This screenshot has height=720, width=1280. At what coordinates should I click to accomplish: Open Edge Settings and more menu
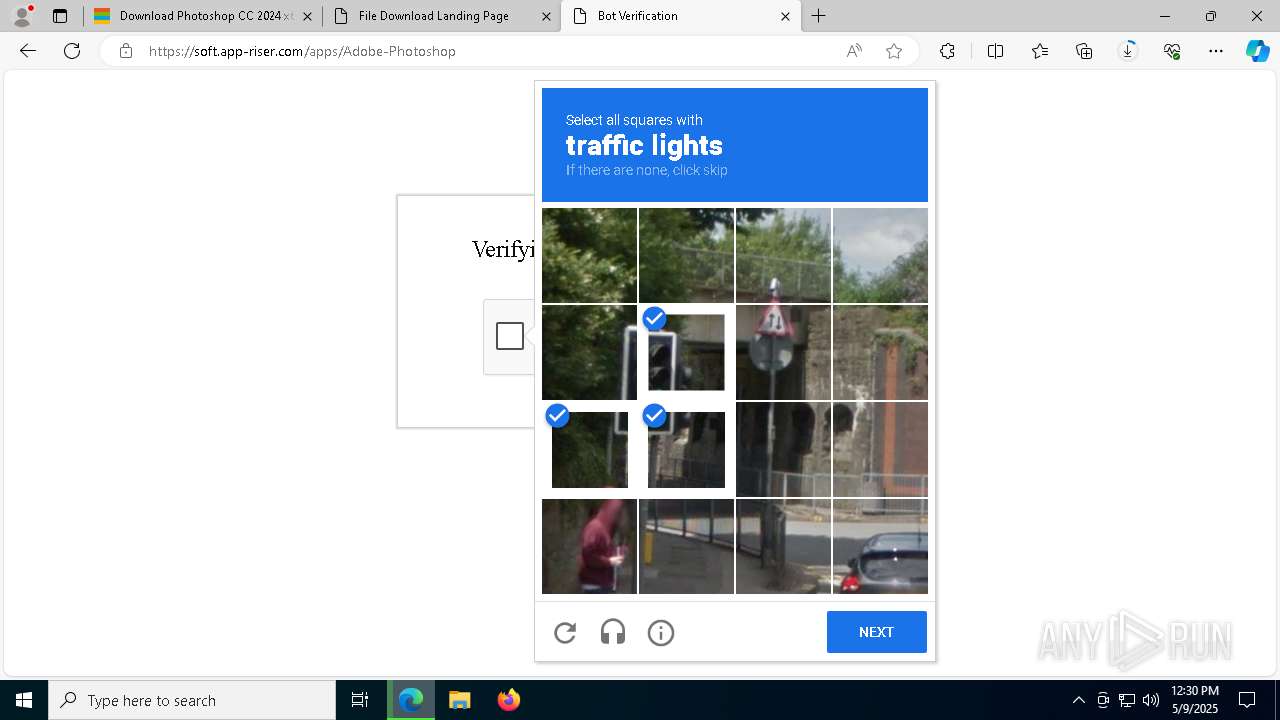(x=1216, y=51)
